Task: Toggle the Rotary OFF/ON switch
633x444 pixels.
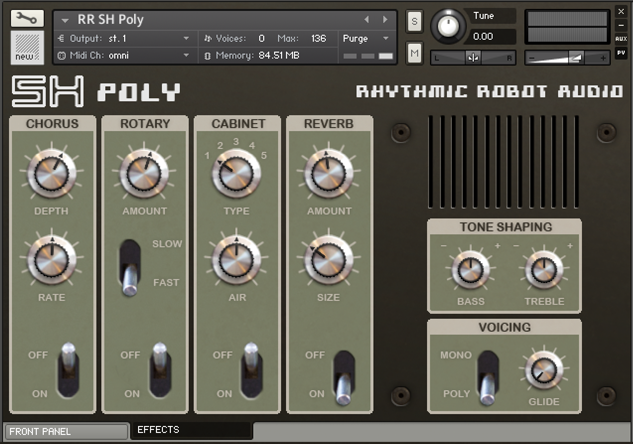Action: (x=160, y=370)
